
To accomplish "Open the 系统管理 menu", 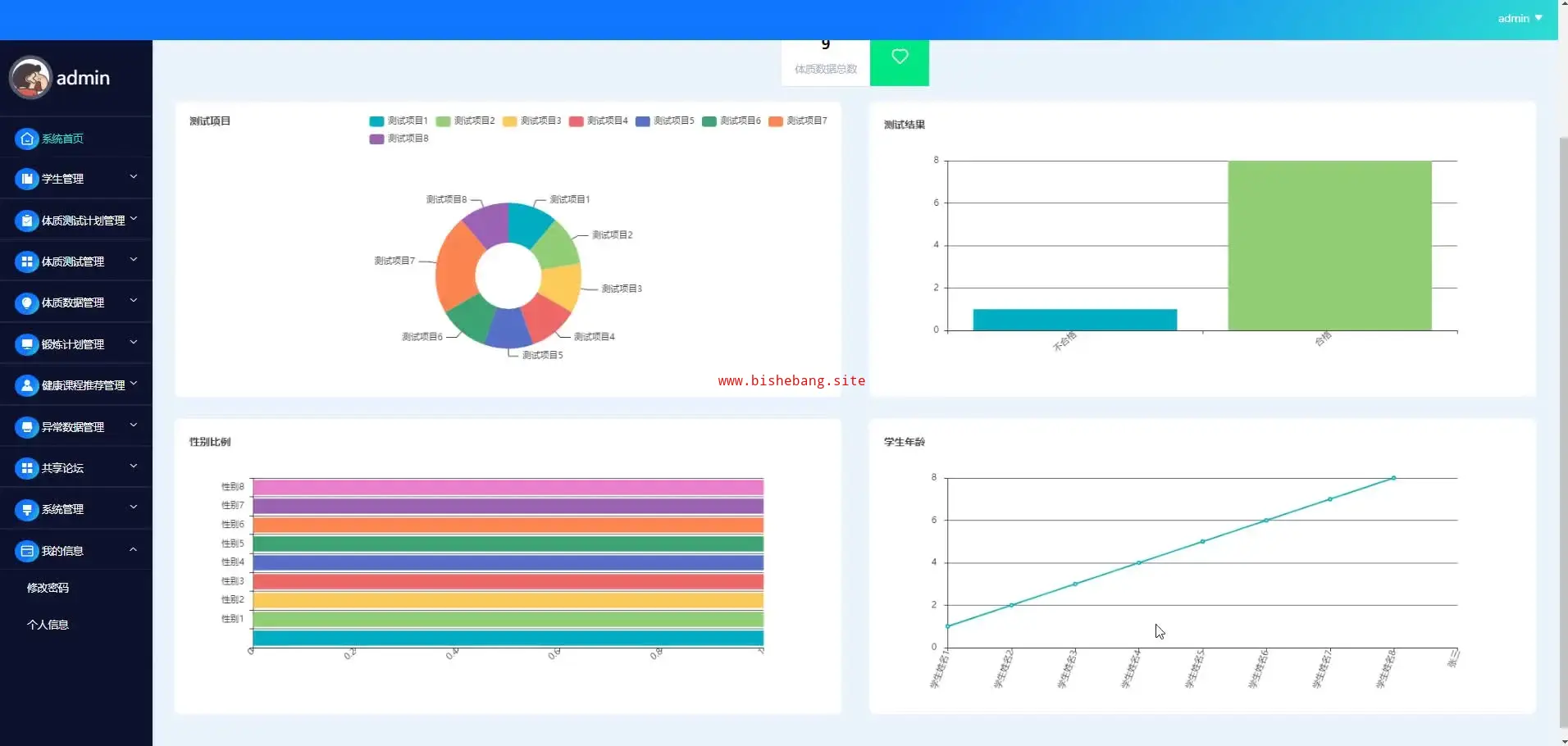I will tap(63, 509).
